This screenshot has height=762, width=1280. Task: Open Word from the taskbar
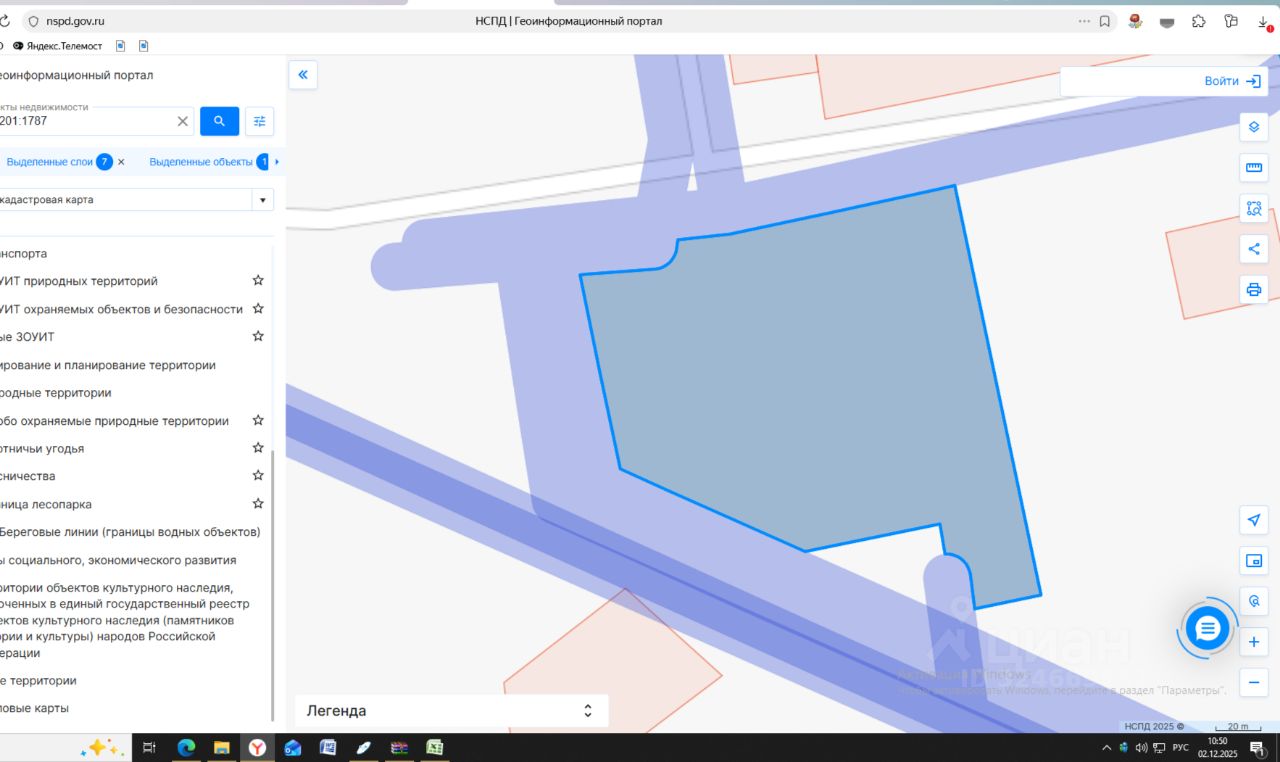[327, 747]
